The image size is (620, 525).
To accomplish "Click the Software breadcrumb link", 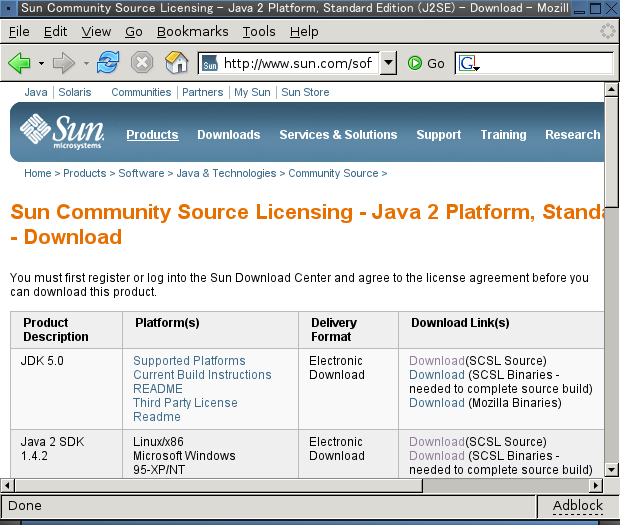I will click(141, 173).
